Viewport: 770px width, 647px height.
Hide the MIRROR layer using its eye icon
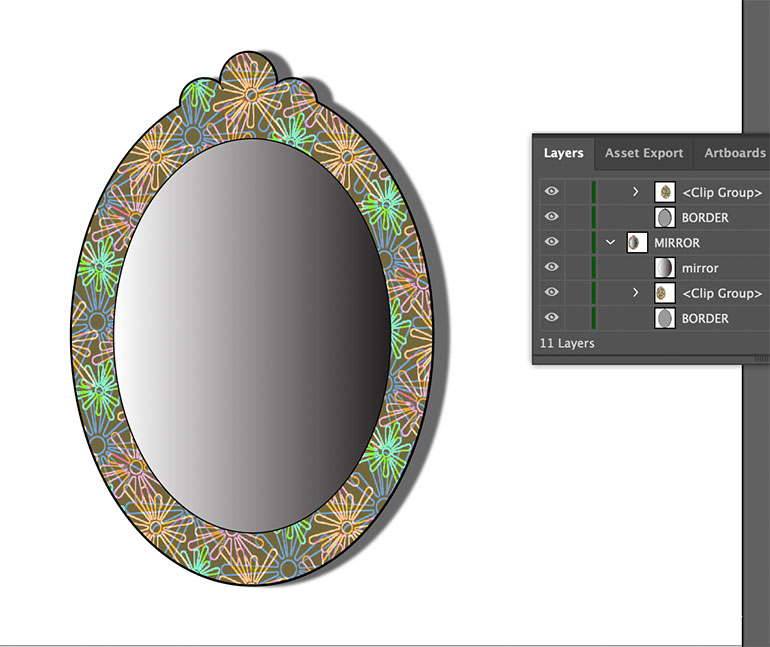[550, 242]
